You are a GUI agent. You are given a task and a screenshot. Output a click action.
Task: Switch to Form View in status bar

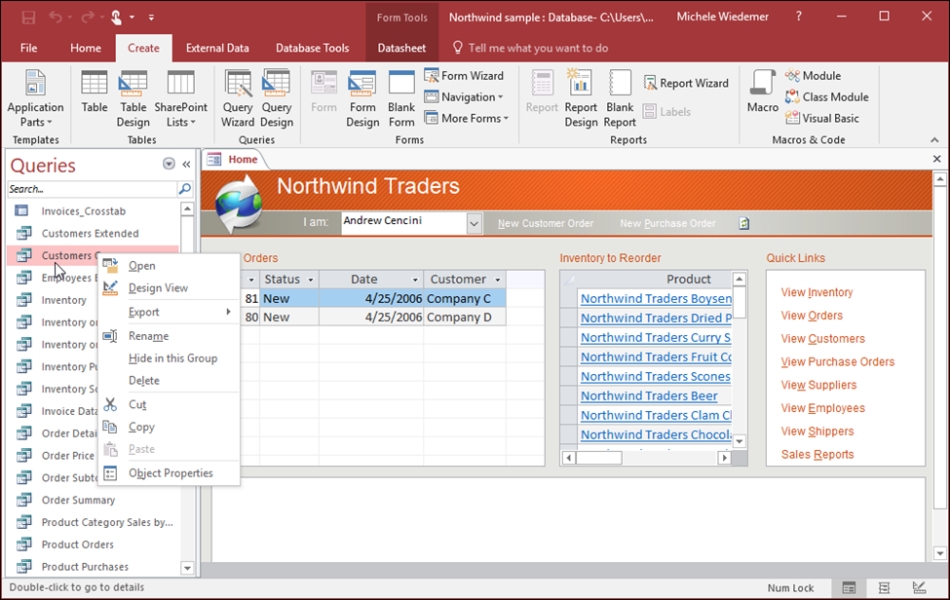coord(849,588)
